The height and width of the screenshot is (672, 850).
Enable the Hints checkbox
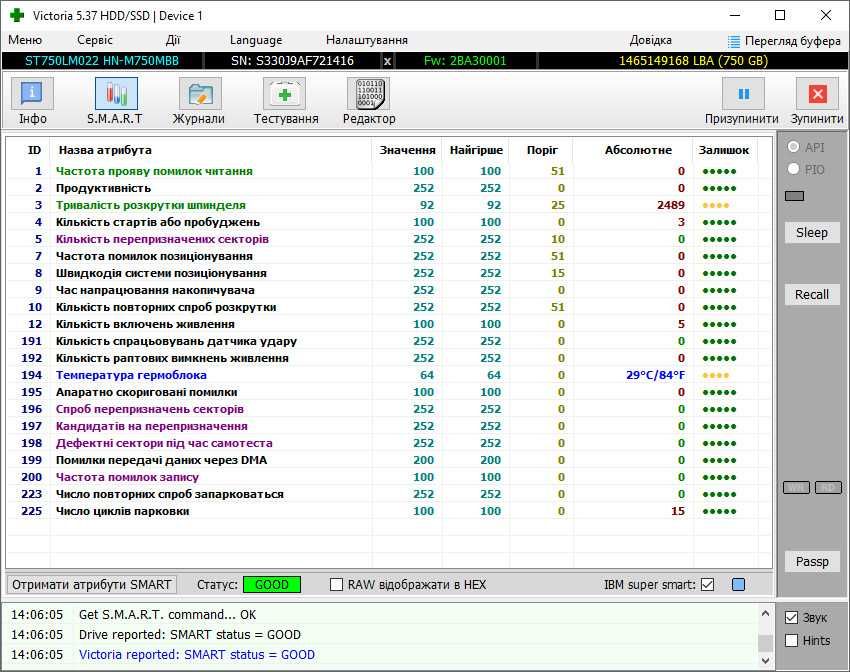pyautogui.click(x=791, y=641)
